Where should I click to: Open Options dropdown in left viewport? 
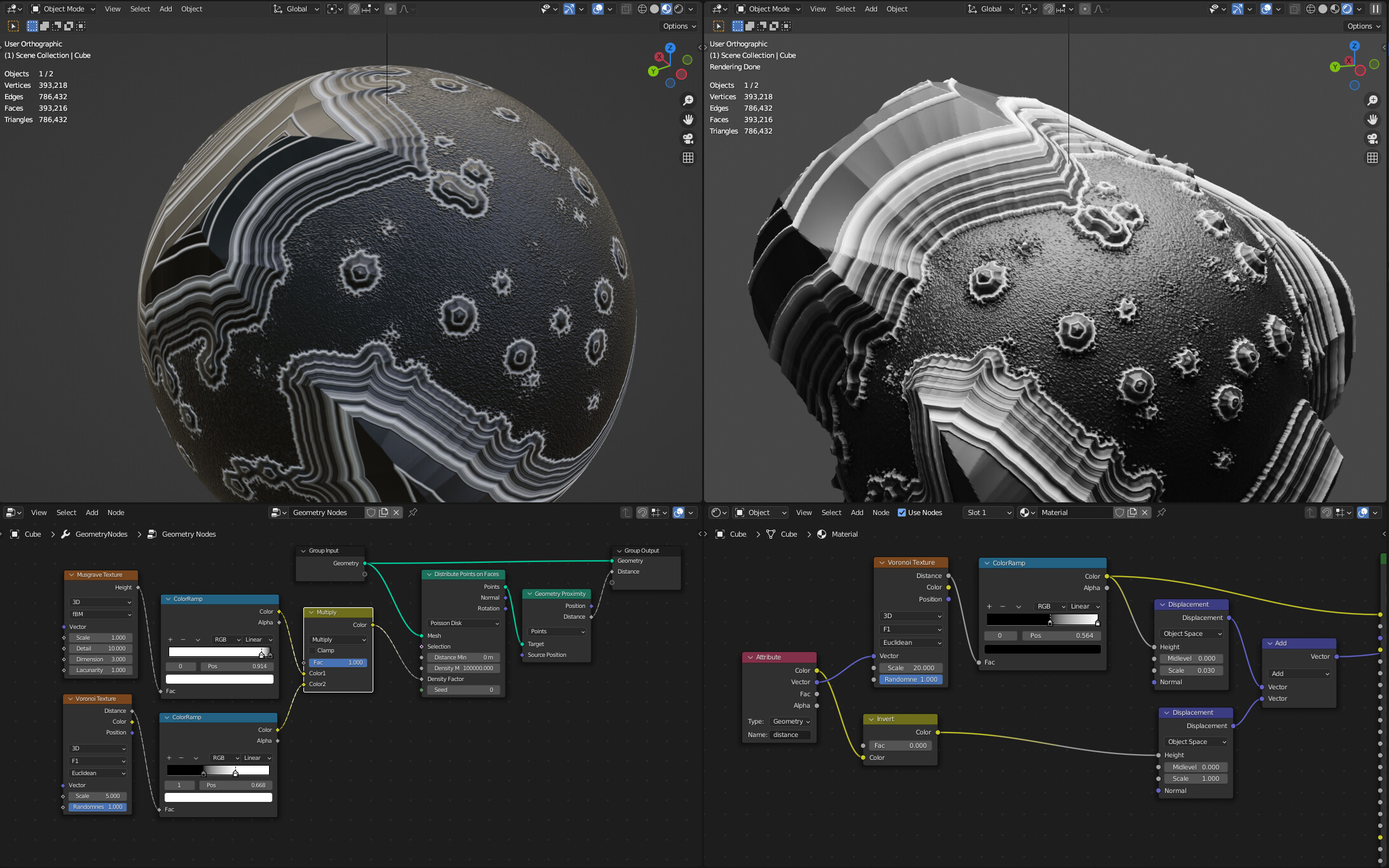(679, 26)
